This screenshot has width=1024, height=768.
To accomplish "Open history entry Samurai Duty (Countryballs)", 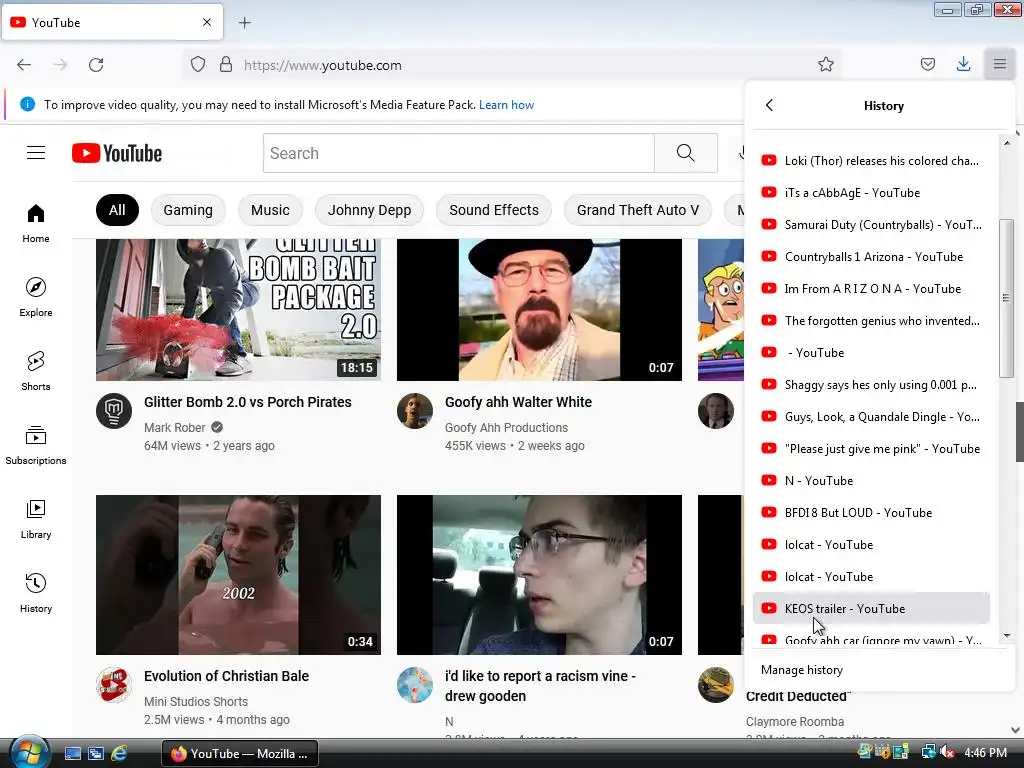I will point(871,225).
